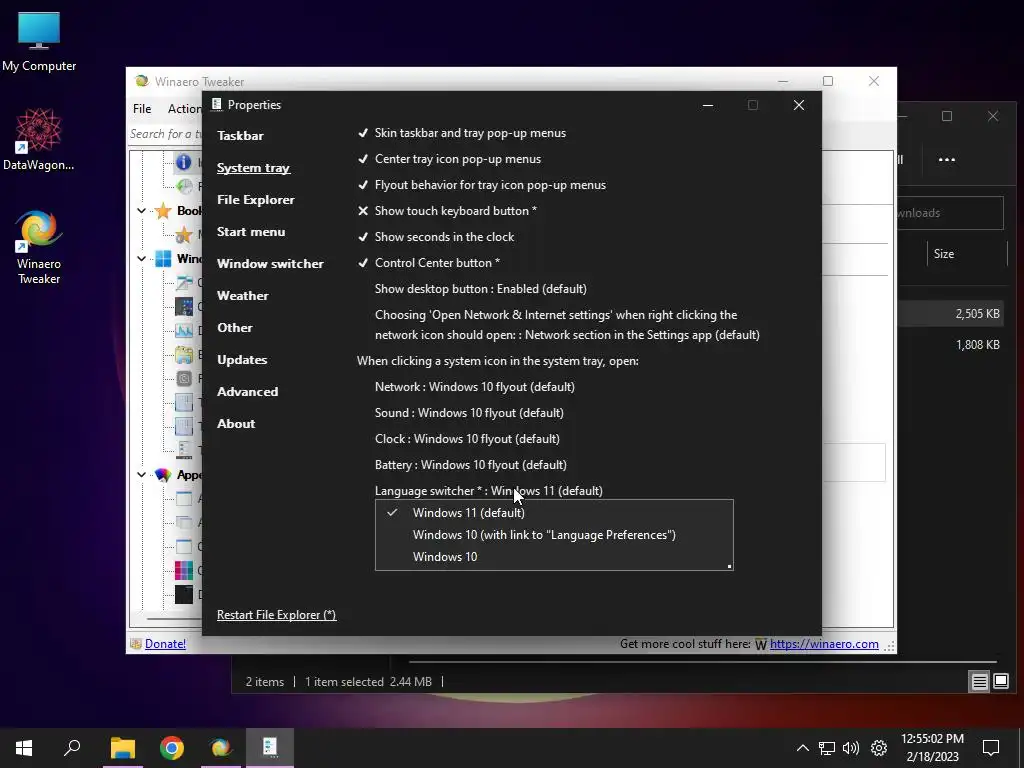
Task: Open the File Explorer settings section
Action: pyautogui.click(x=255, y=200)
